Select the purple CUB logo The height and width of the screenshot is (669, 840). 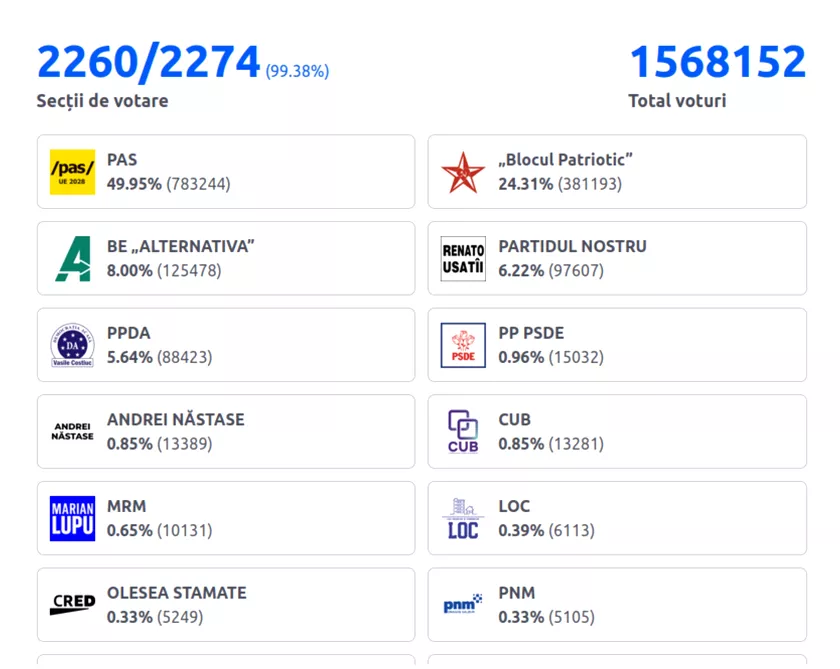point(463,432)
